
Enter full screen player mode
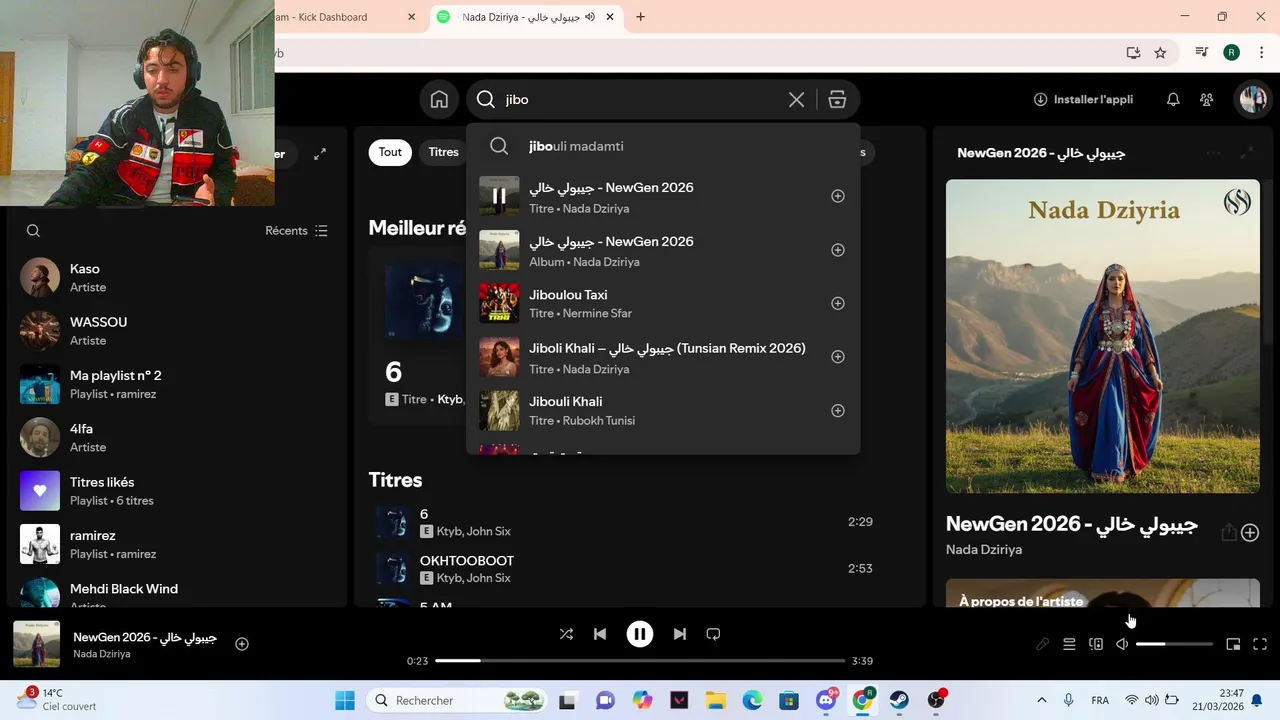(1260, 644)
